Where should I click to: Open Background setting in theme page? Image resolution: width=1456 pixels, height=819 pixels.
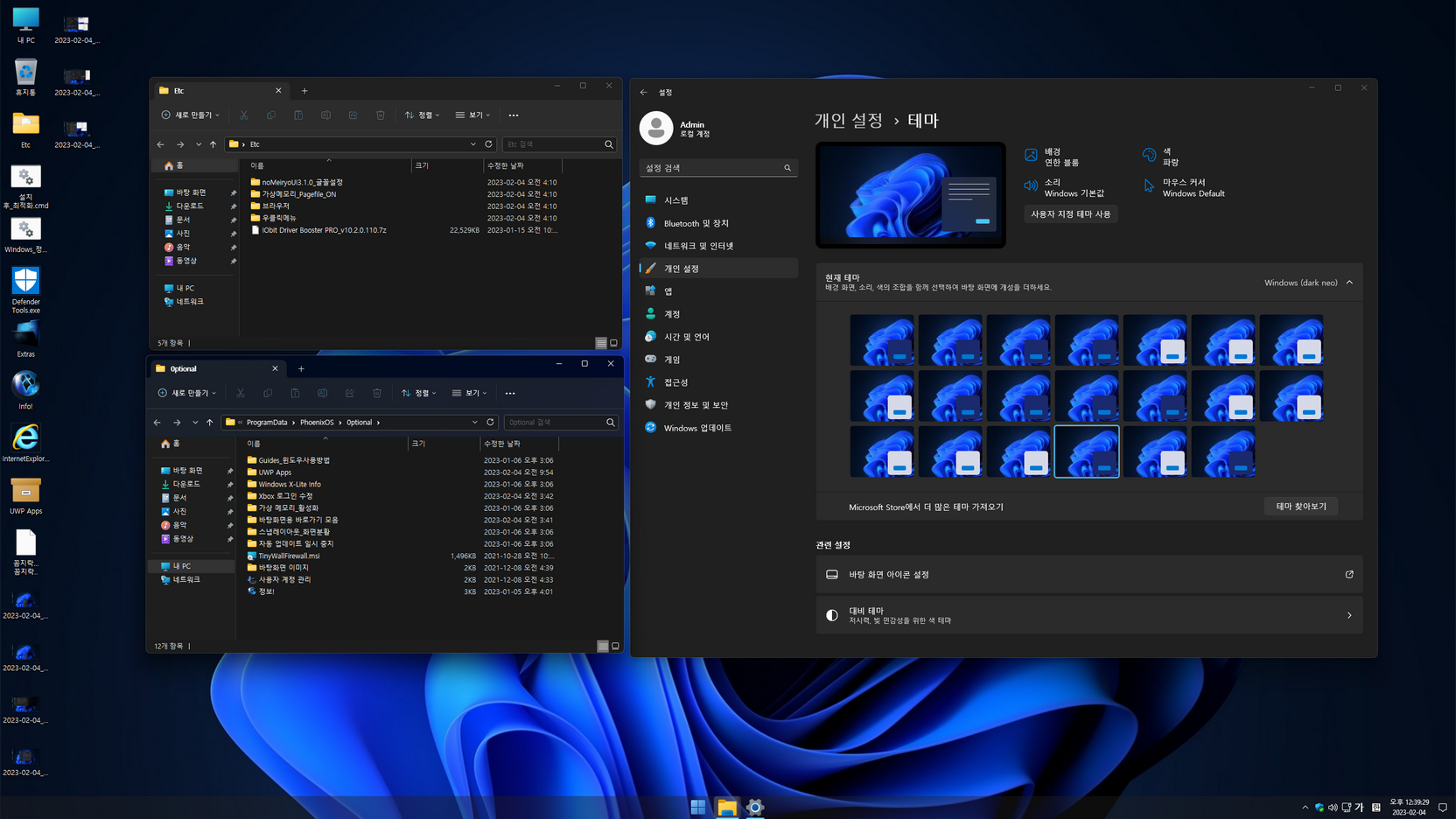pyautogui.click(x=1052, y=157)
